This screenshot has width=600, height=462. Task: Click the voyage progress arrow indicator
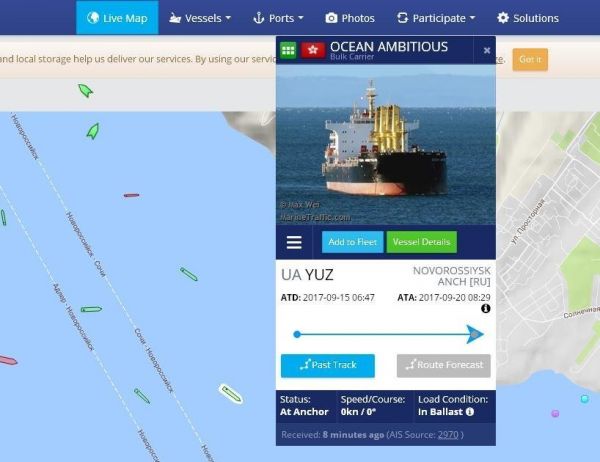474,334
